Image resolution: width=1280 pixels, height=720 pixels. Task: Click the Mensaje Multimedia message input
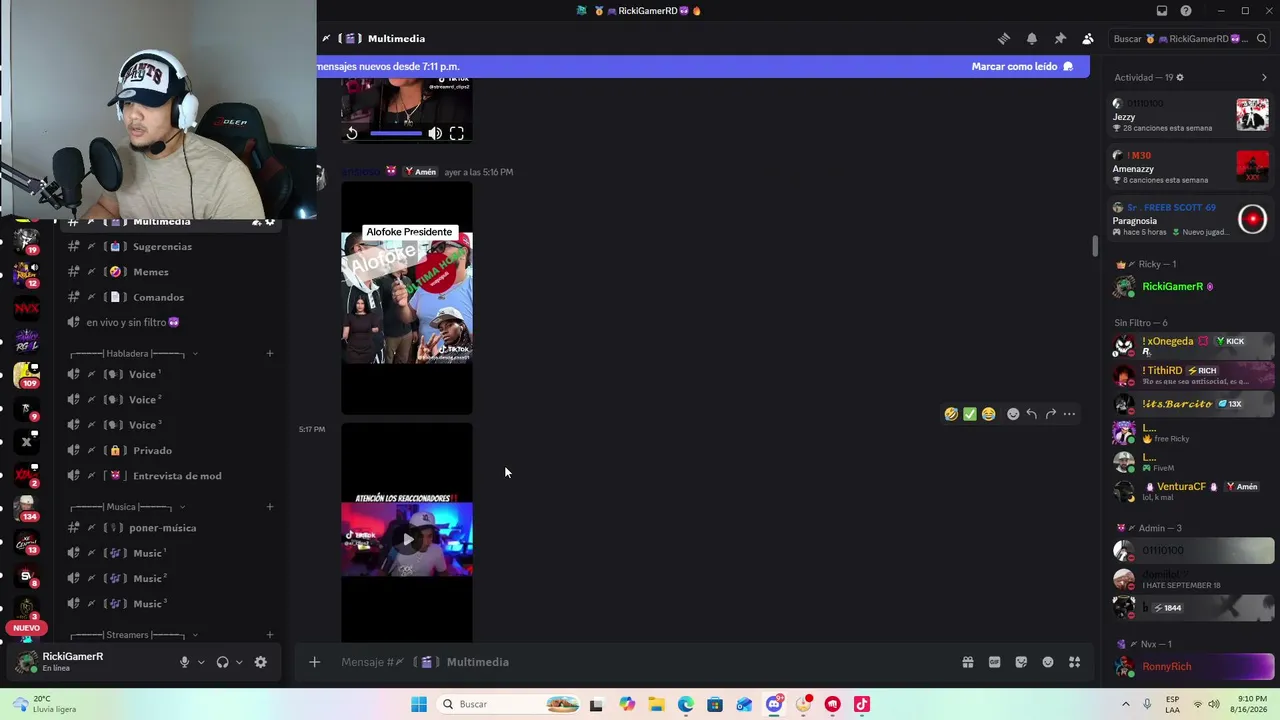point(640,662)
